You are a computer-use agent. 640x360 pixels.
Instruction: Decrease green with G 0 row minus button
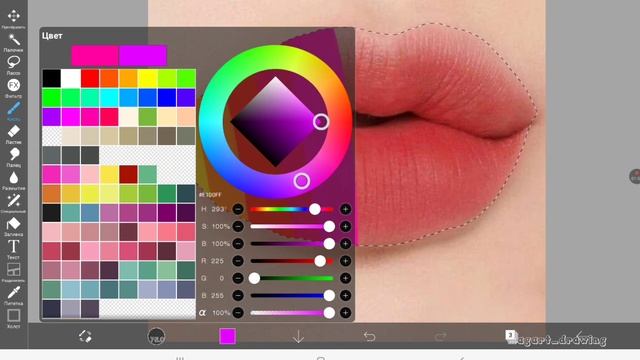[238, 278]
